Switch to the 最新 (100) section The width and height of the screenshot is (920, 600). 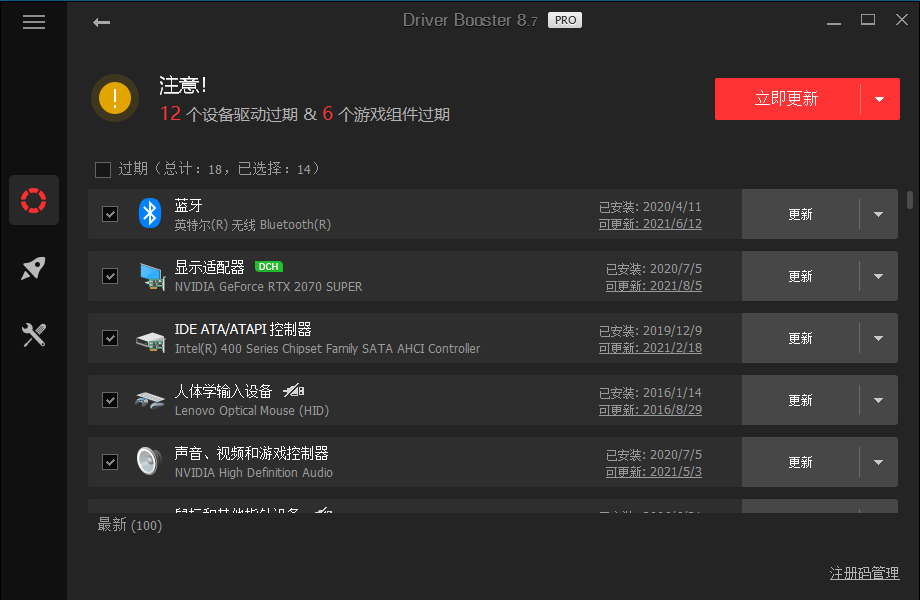tap(129, 524)
